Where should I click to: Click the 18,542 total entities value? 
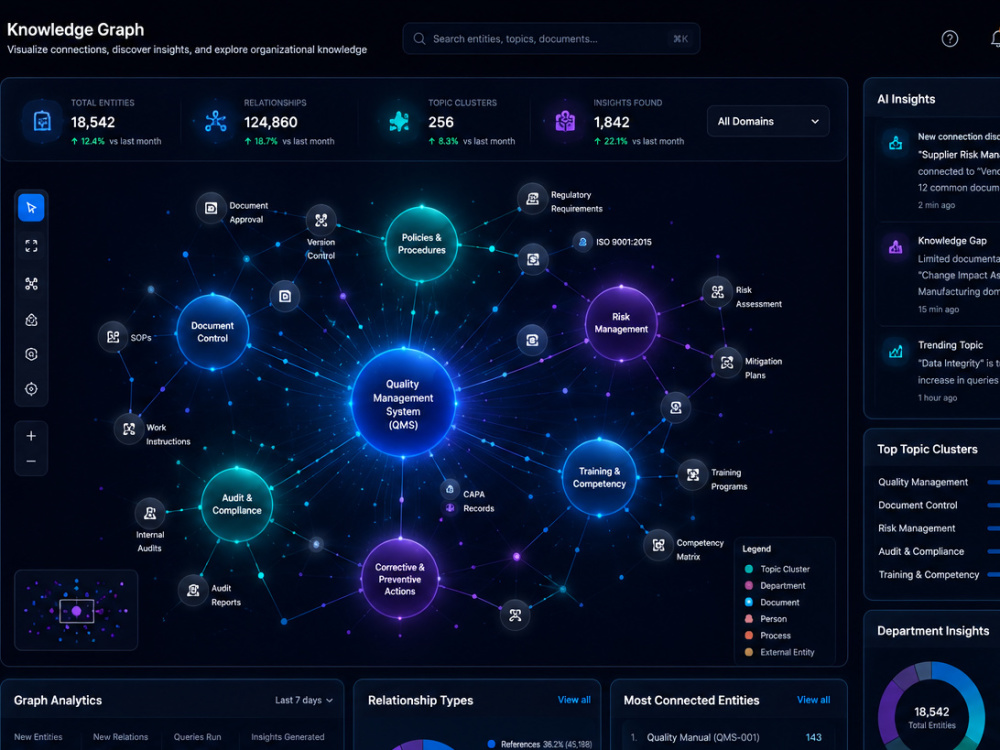(x=93, y=122)
